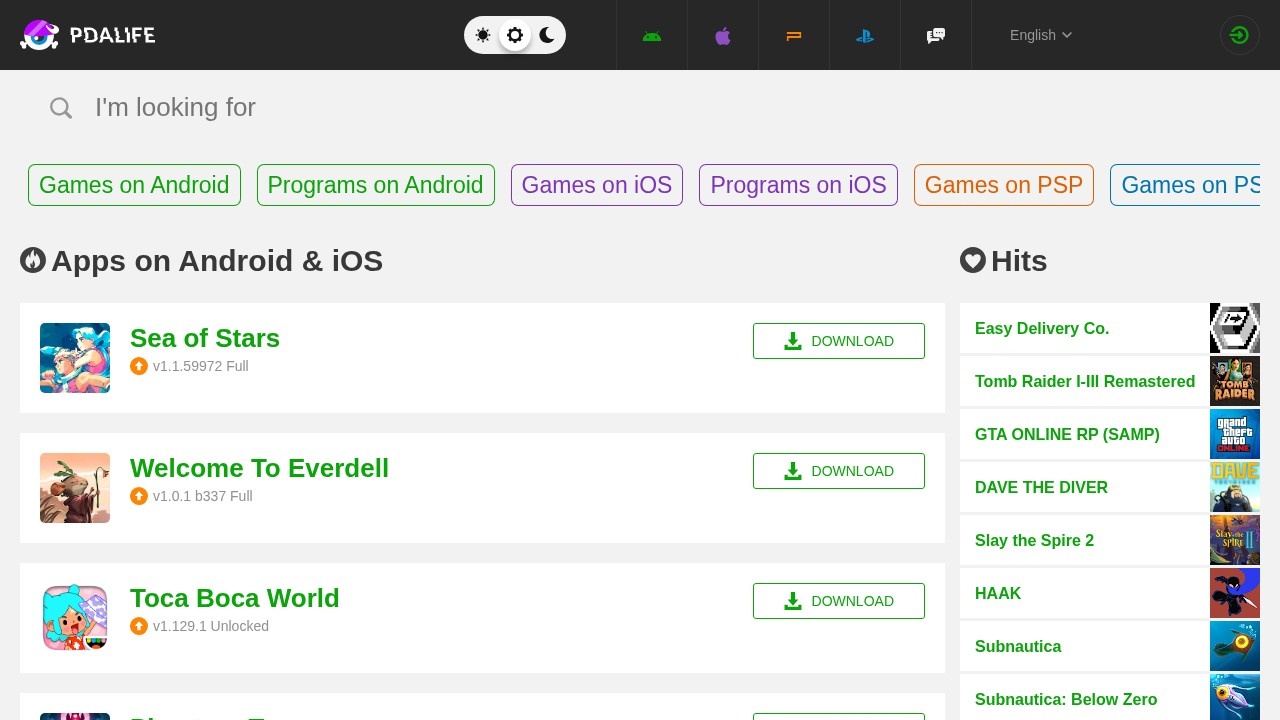Click the Dave the Diver thumbnail
The image size is (1280, 720).
click(x=1235, y=487)
